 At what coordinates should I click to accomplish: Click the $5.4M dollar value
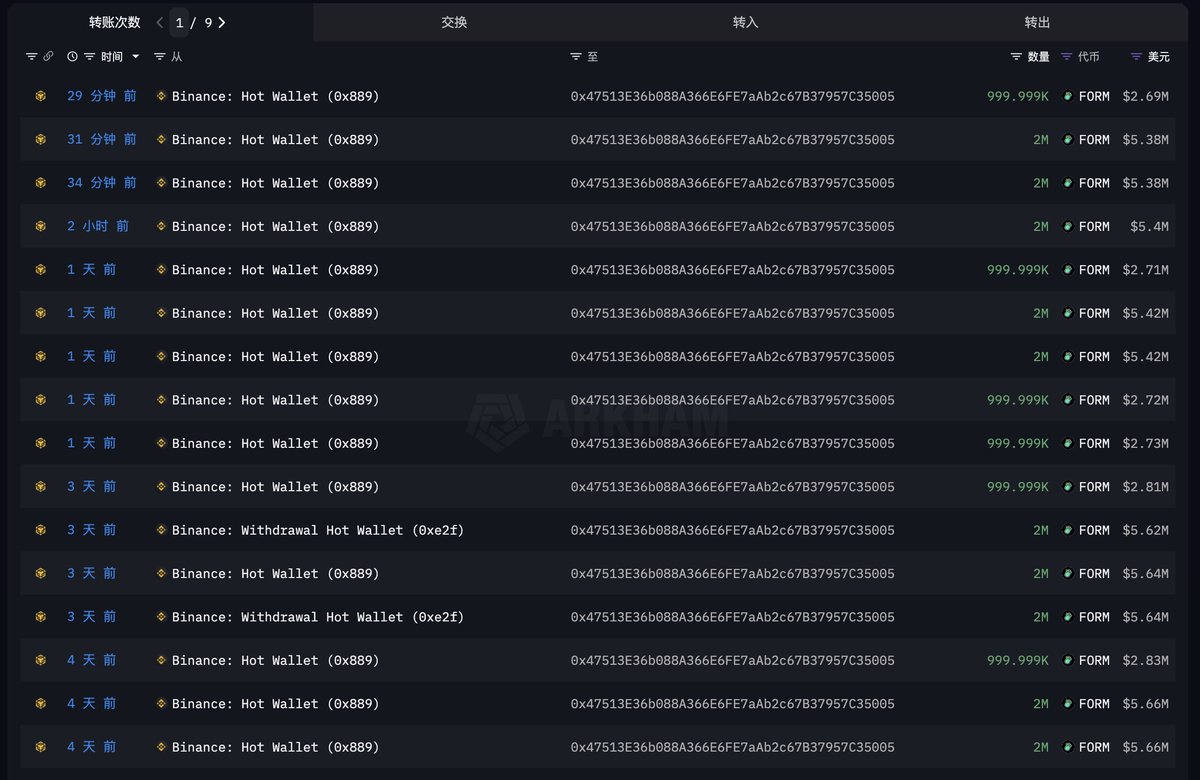pyautogui.click(x=1149, y=226)
